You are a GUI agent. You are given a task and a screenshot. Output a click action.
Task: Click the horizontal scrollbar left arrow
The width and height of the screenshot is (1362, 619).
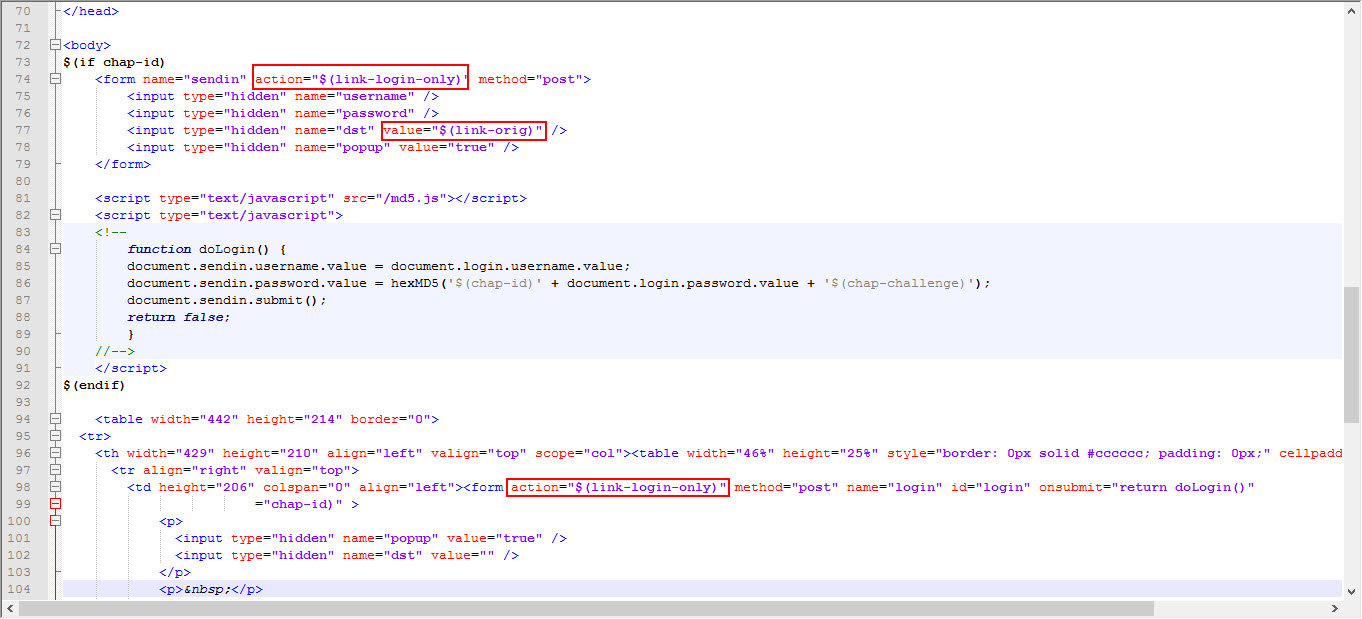(8, 608)
